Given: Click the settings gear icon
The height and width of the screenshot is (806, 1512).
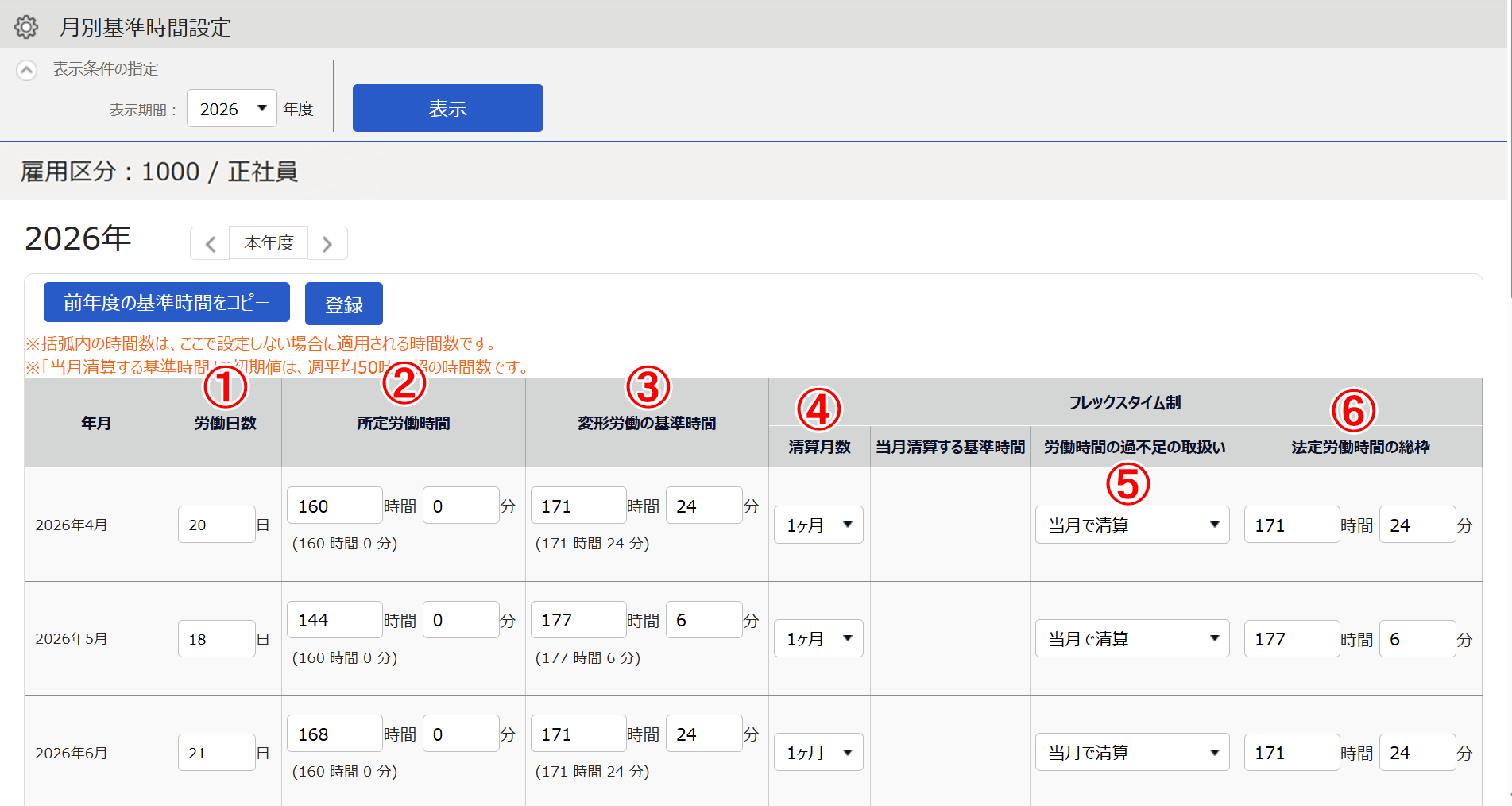Looking at the screenshot, I should (26, 27).
